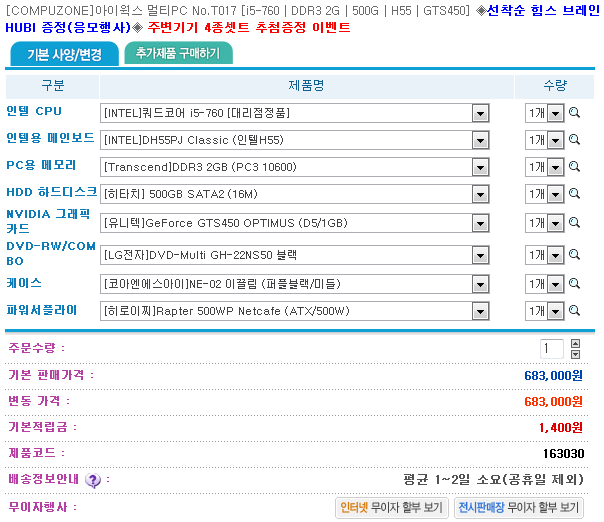Click the 구분 column header
Screen dimensions: 604x522
(x=53, y=85)
